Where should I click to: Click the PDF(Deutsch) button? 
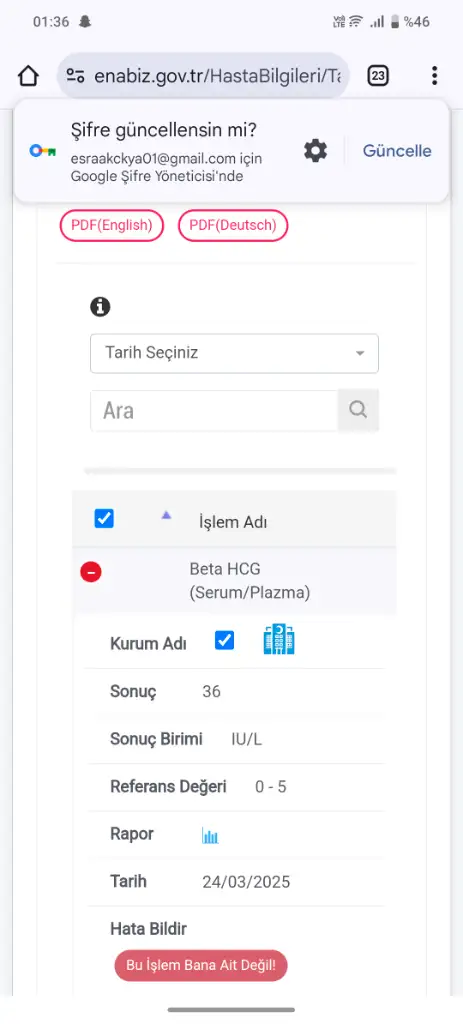[233, 225]
